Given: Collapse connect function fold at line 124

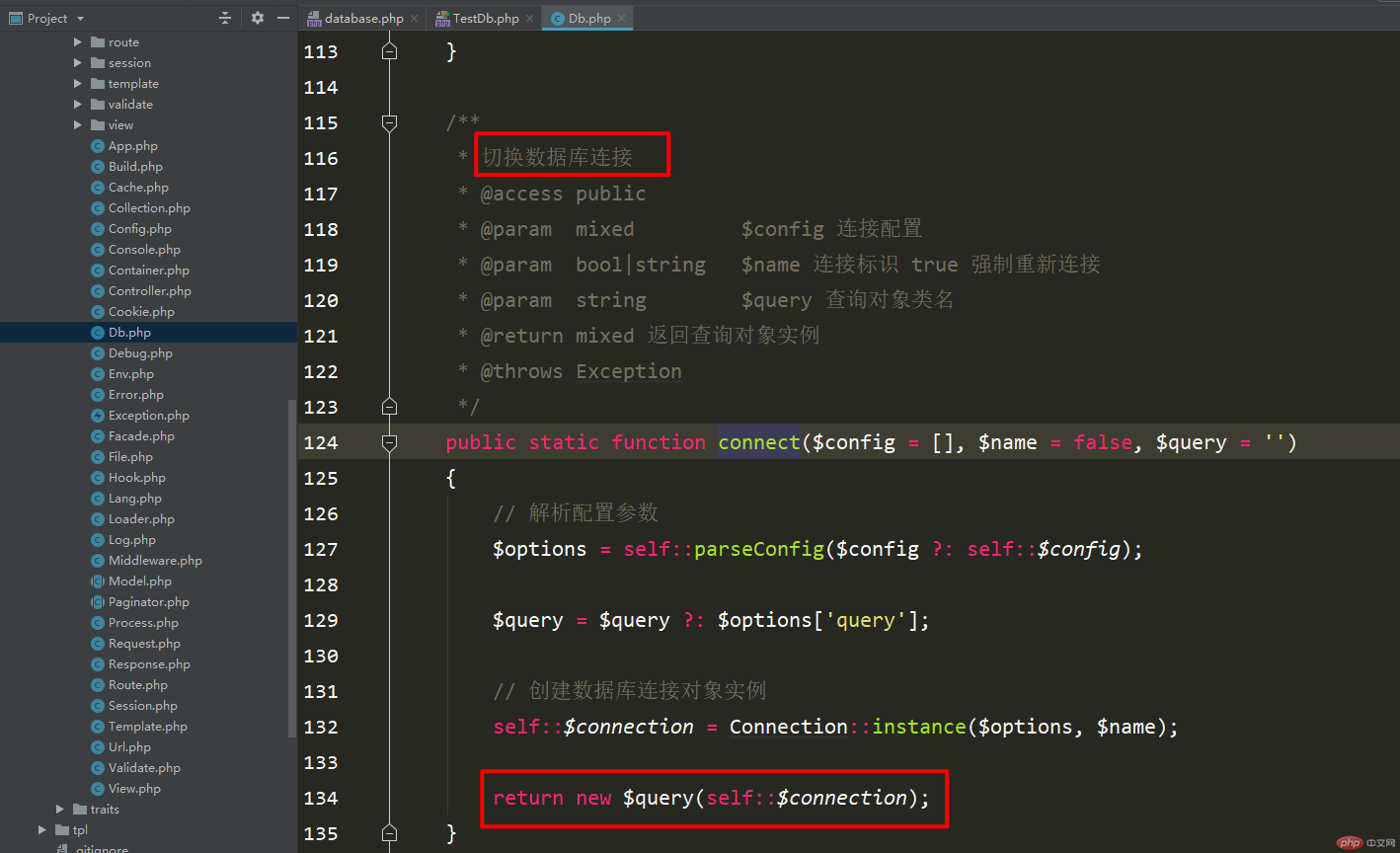Looking at the screenshot, I should pyautogui.click(x=389, y=442).
